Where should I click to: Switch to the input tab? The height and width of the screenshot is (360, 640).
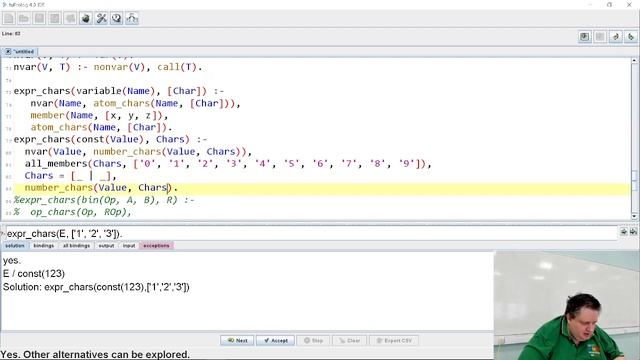129,246
